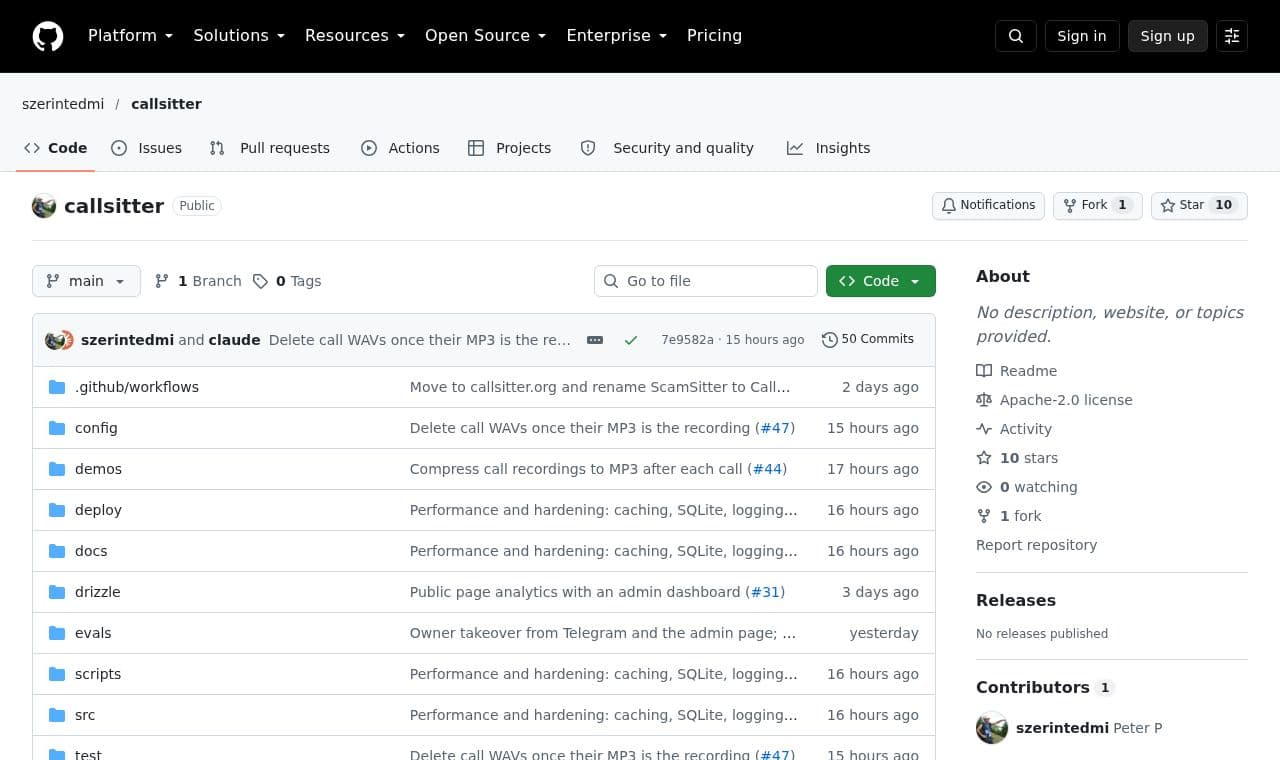Image resolution: width=1280 pixels, height=760 pixels.
Task: Open szerintedmi contributor avatar in the sidebar
Action: pos(992,728)
